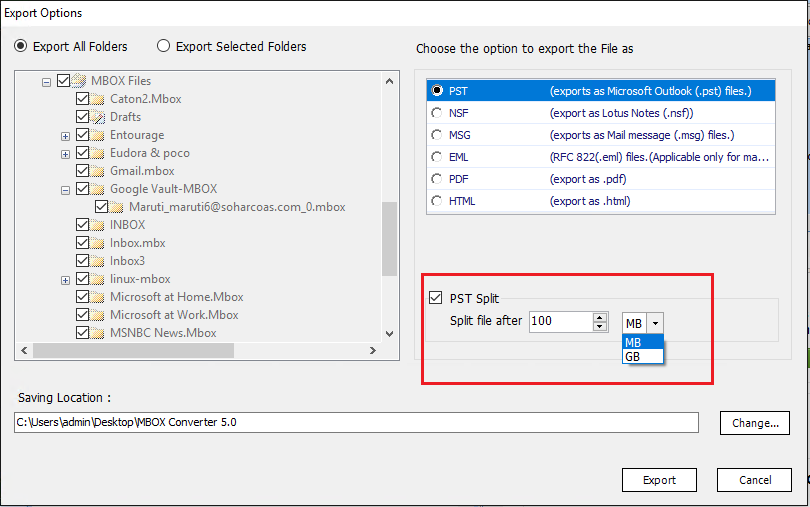Uncheck the Gmail.mbox checkbox
The image size is (810, 507).
point(82,170)
